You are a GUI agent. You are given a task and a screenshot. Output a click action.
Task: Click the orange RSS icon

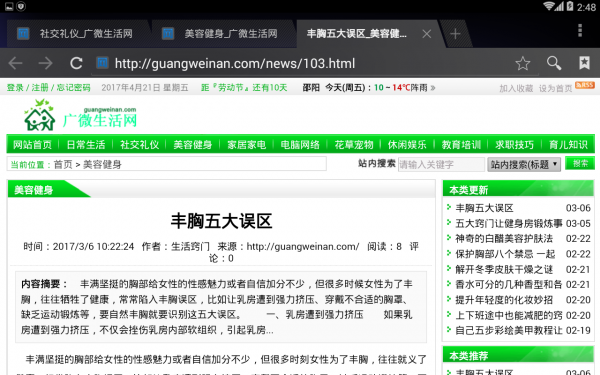coord(585,85)
